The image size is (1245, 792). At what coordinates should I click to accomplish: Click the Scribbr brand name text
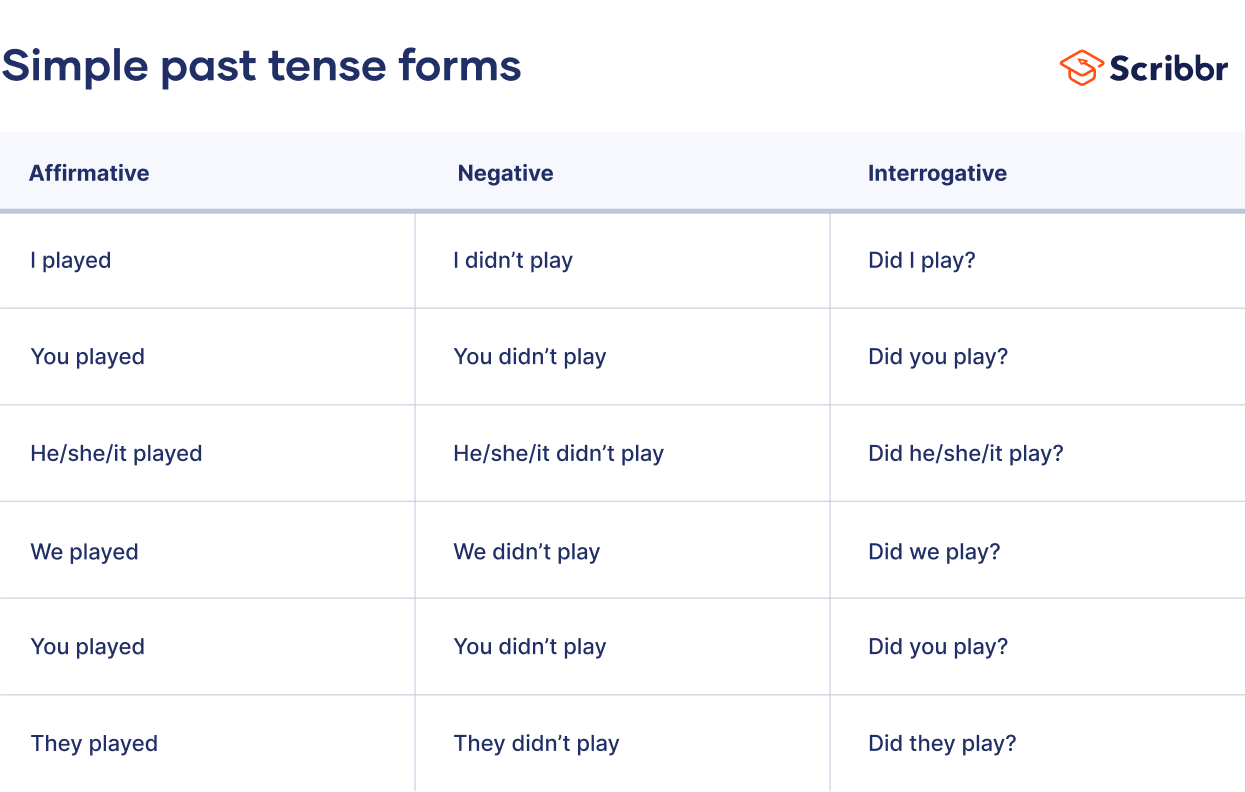coord(1168,68)
